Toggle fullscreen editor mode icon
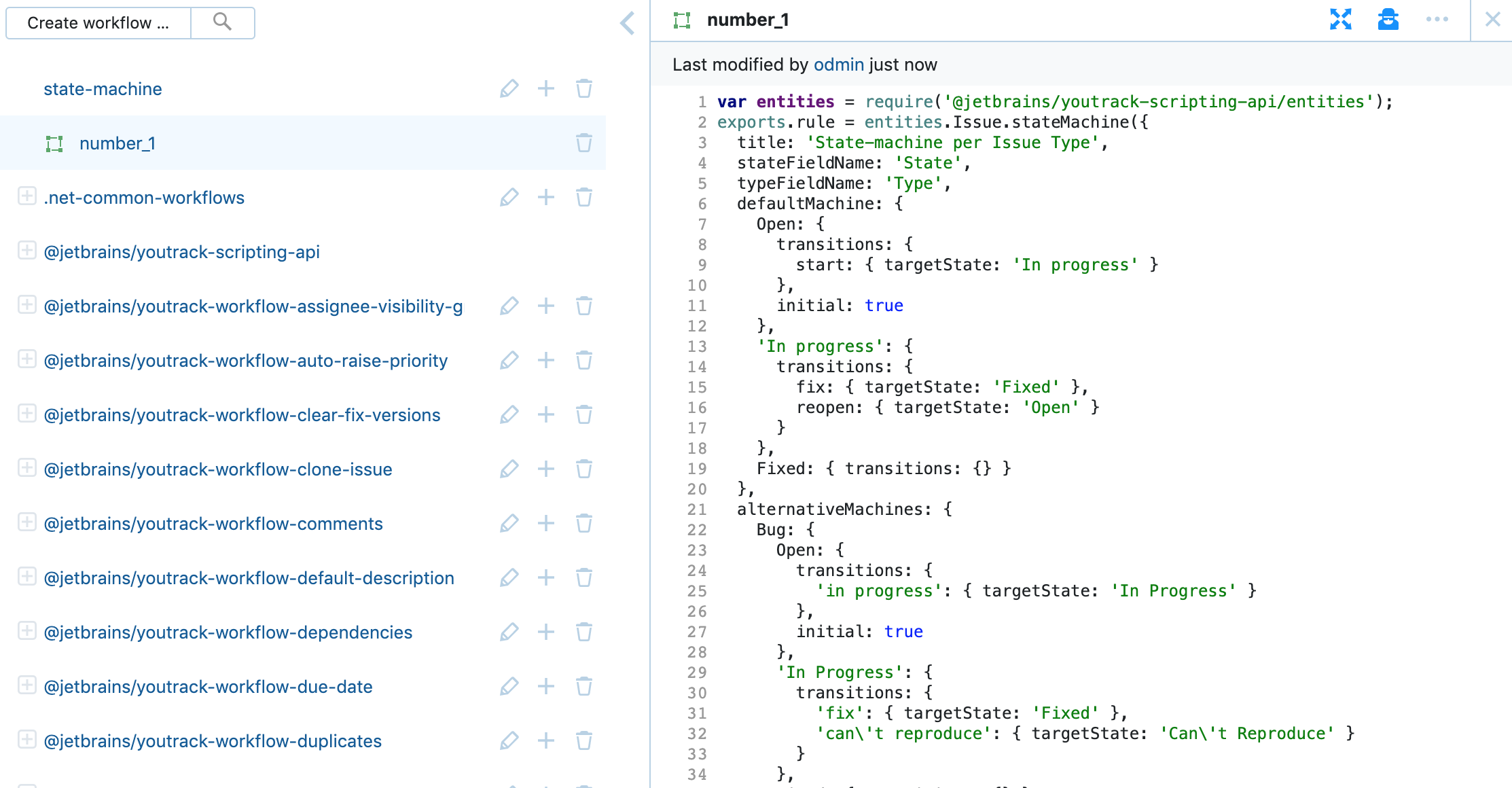The height and width of the screenshot is (788, 1512). 1340,20
